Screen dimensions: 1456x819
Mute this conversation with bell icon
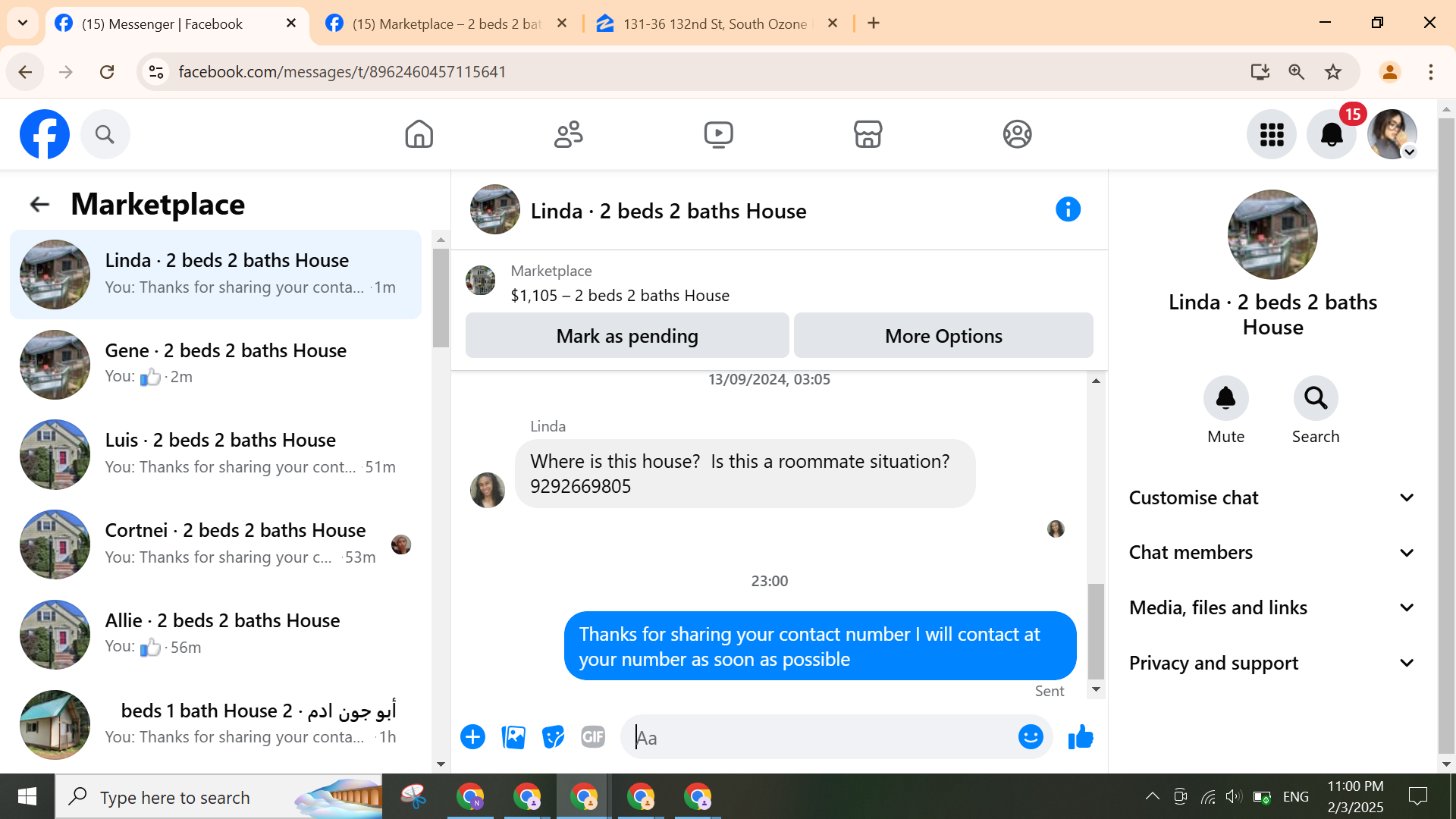[1225, 398]
